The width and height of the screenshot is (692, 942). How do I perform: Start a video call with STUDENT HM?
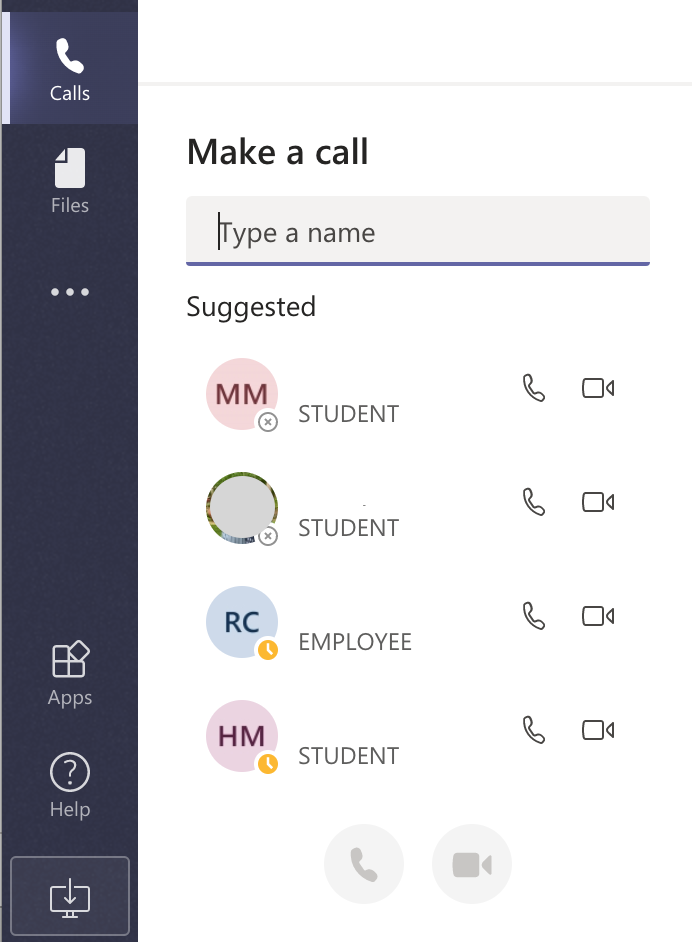[597, 730]
